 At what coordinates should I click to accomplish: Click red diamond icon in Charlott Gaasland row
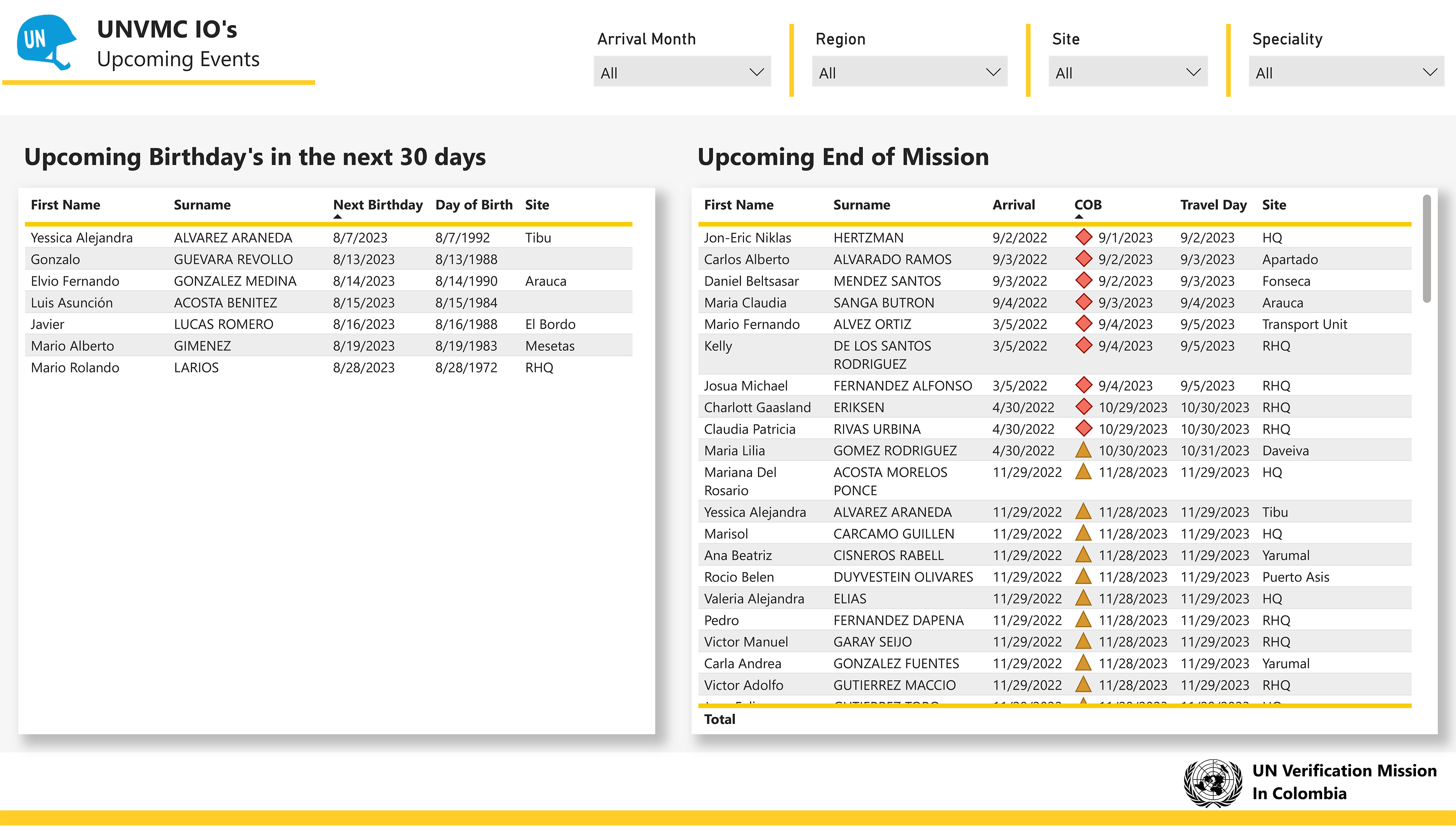tap(1083, 407)
